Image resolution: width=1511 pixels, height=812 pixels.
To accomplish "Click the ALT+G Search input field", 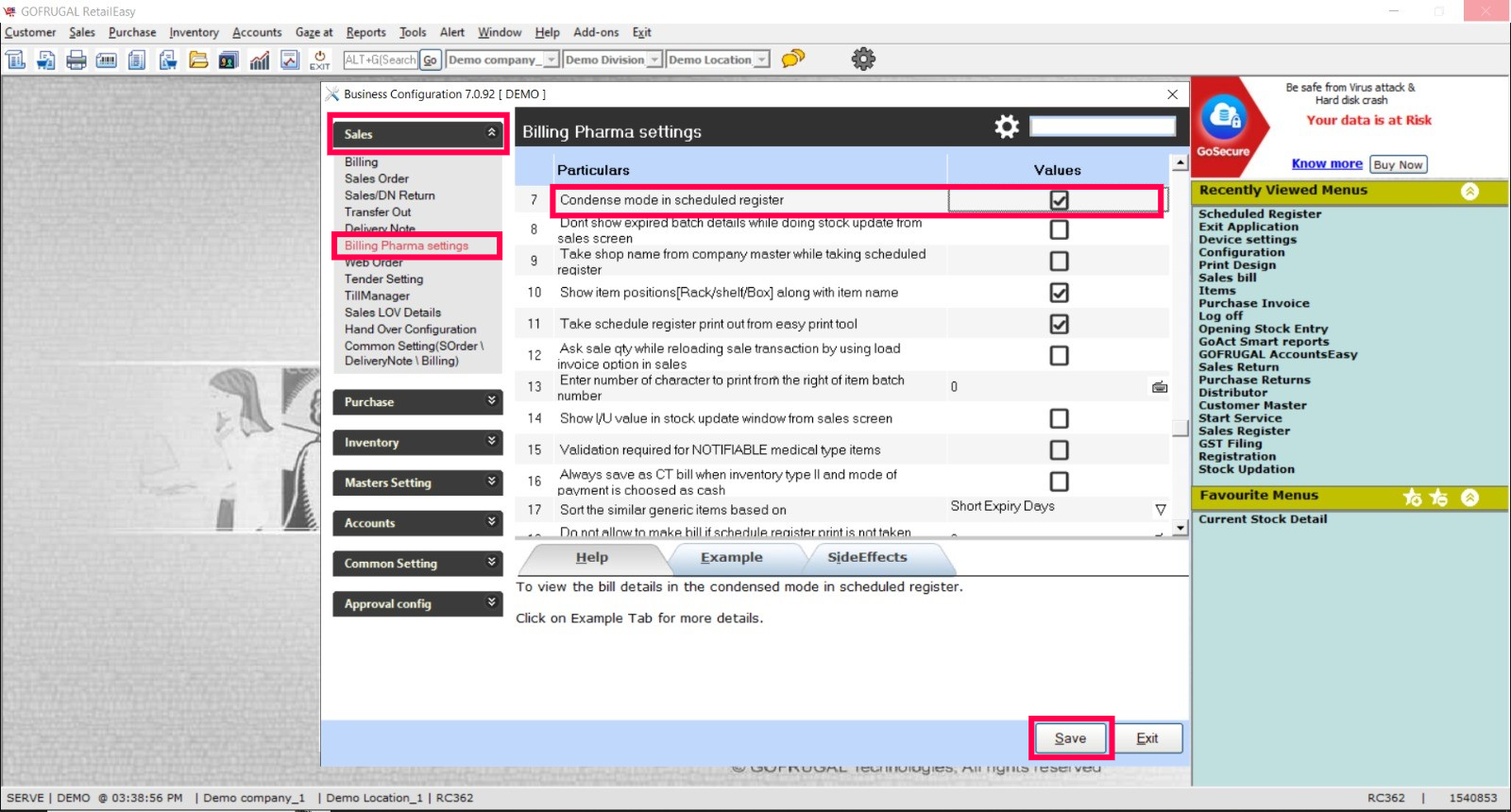I will [381, 59].
